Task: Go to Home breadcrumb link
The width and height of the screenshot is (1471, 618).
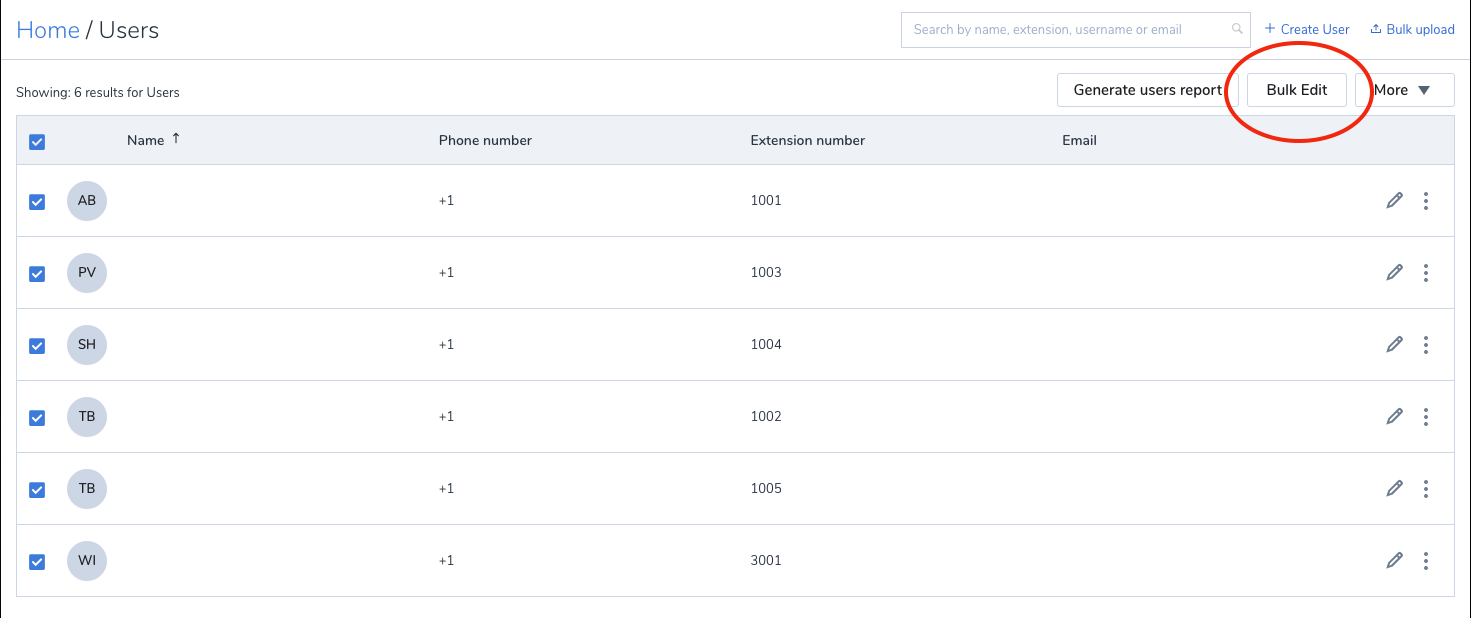Action: pos(48,30)
